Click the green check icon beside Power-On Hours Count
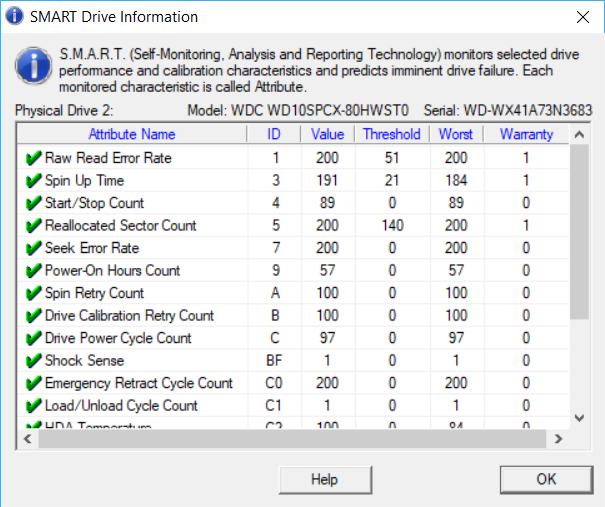 34,271
